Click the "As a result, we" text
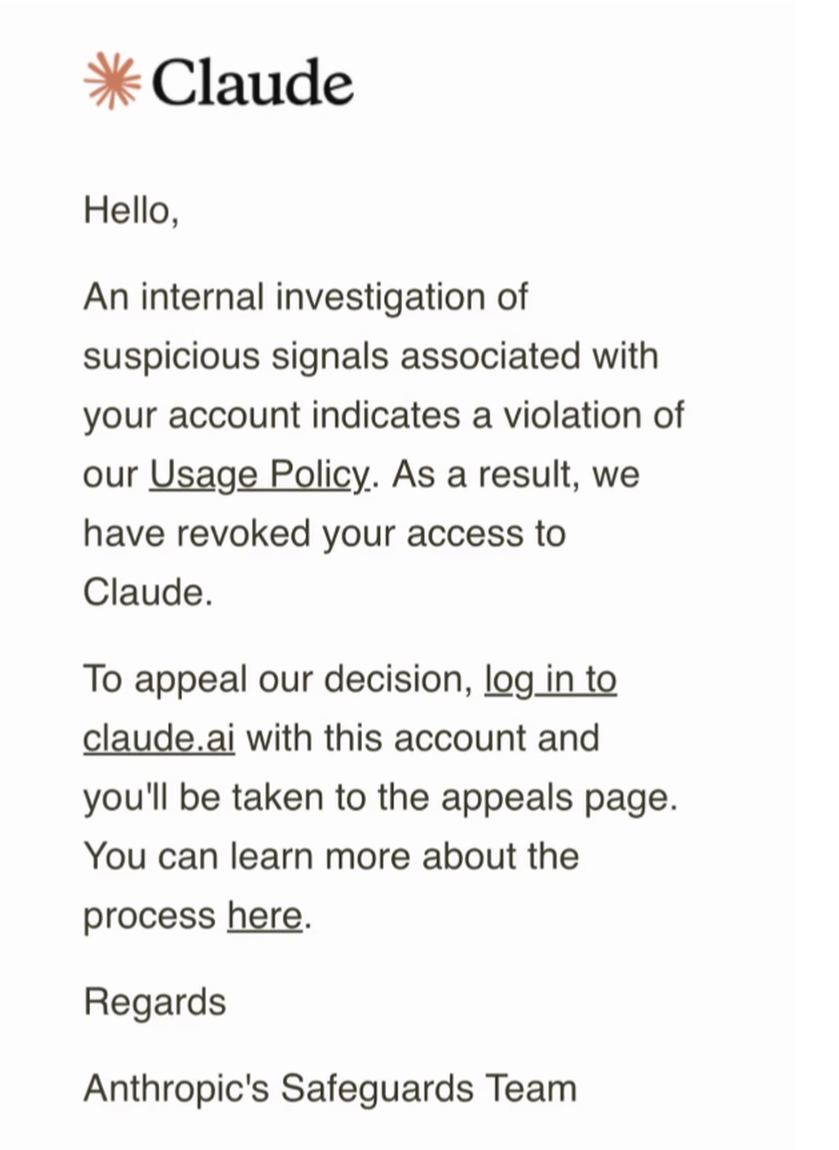Image resolution: width=839 pixels, height=1150 pixels. point(516,475)
